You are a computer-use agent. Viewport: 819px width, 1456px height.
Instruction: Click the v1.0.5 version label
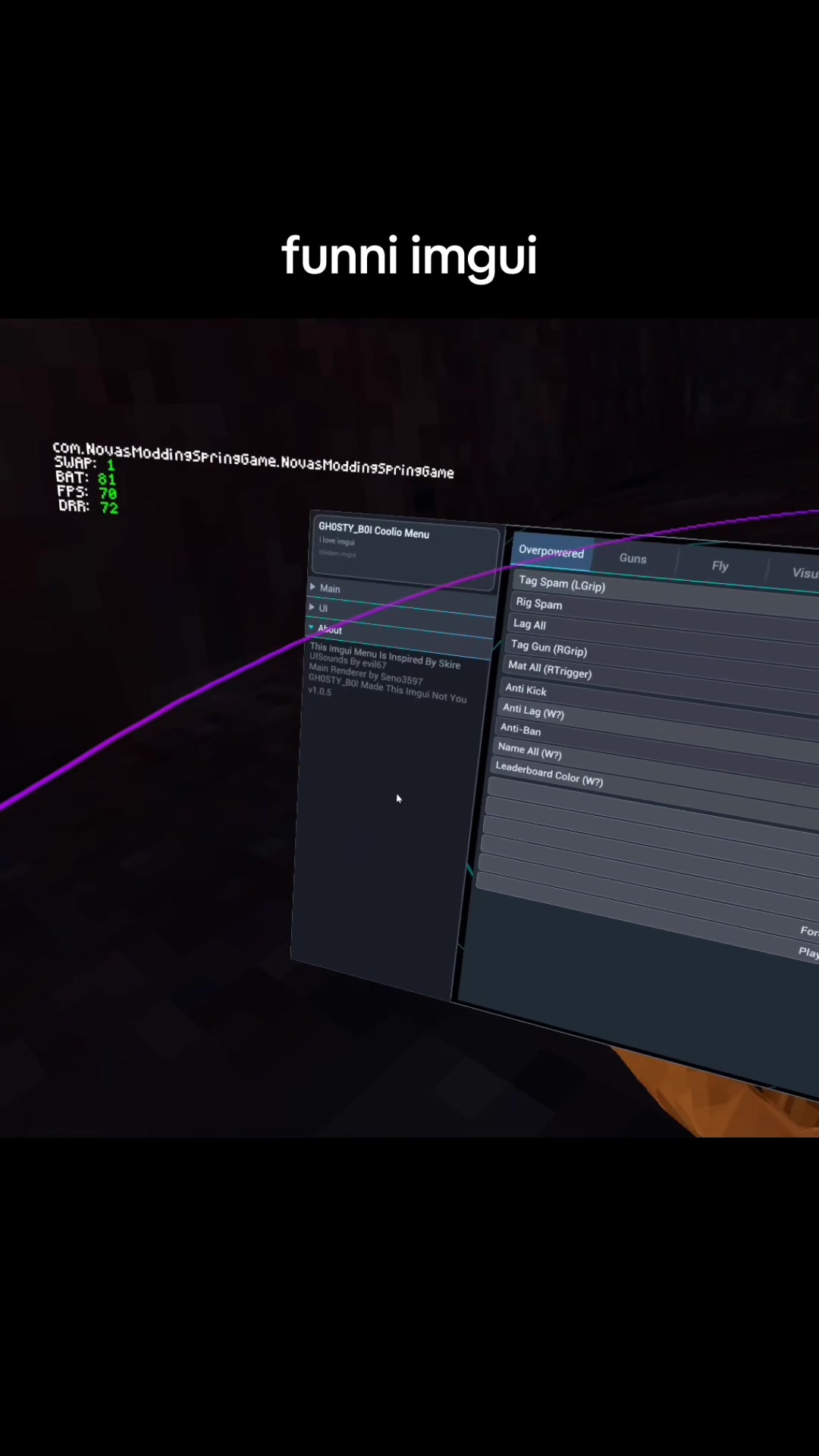click(x=319, y=691)
